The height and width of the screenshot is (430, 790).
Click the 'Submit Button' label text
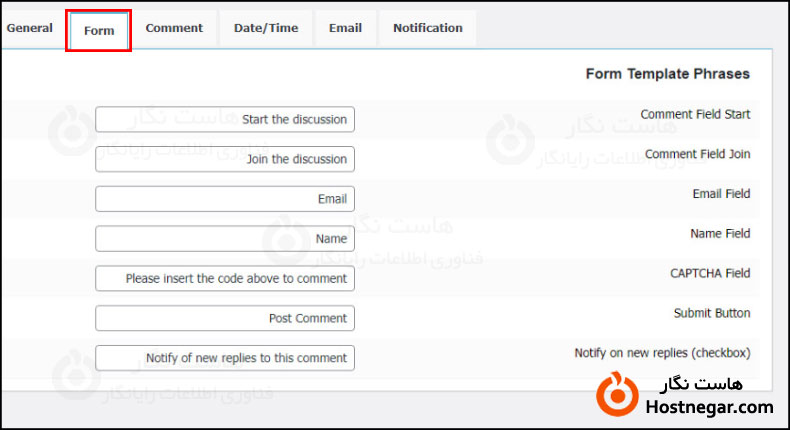712,313
